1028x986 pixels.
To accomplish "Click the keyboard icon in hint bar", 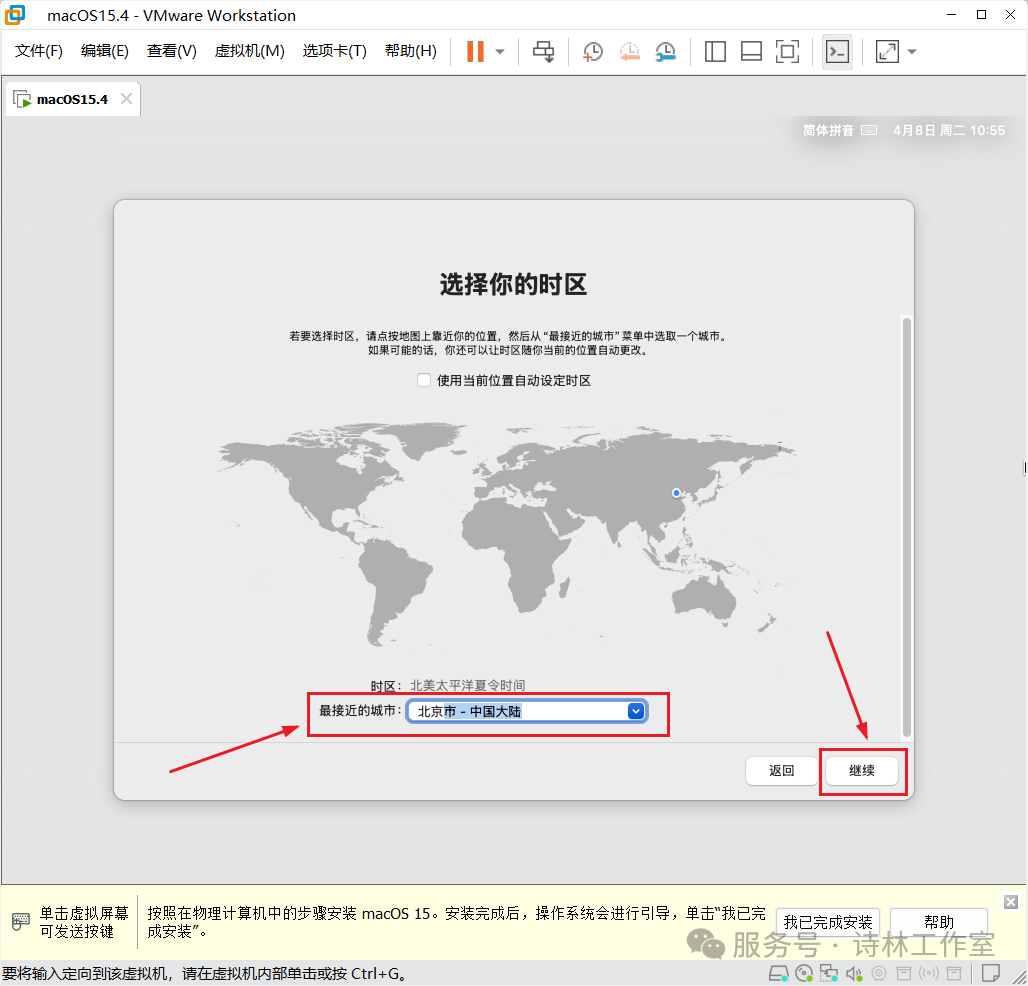I will pyautogui.click(x=21, y=922).
